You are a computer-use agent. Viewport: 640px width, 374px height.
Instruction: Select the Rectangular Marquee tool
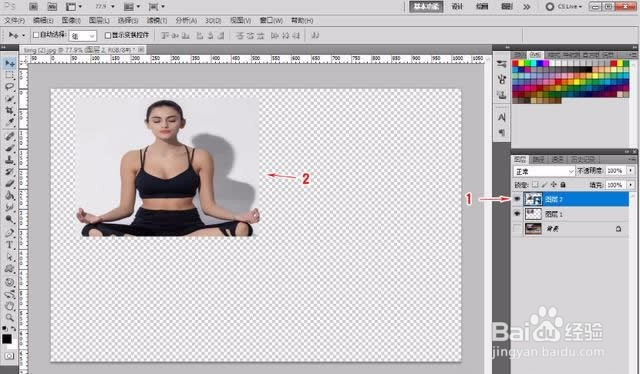tap(10, 75)
